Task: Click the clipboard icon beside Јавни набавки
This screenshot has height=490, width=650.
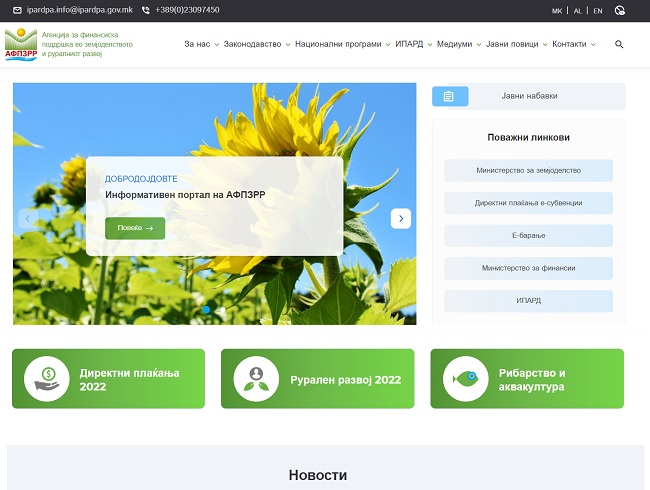Action: tap(449, 96)
